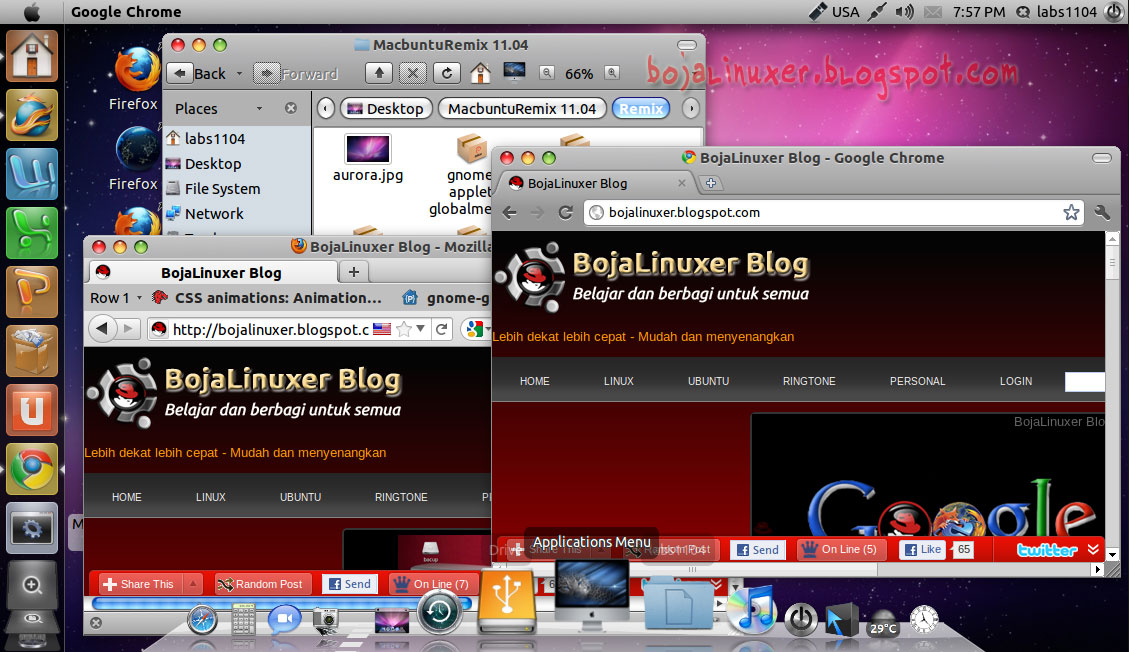This screenshot has width=1129, height=652.
Task: Click the Computer icon in the file manager toolbar
Action: pos(514,72)
